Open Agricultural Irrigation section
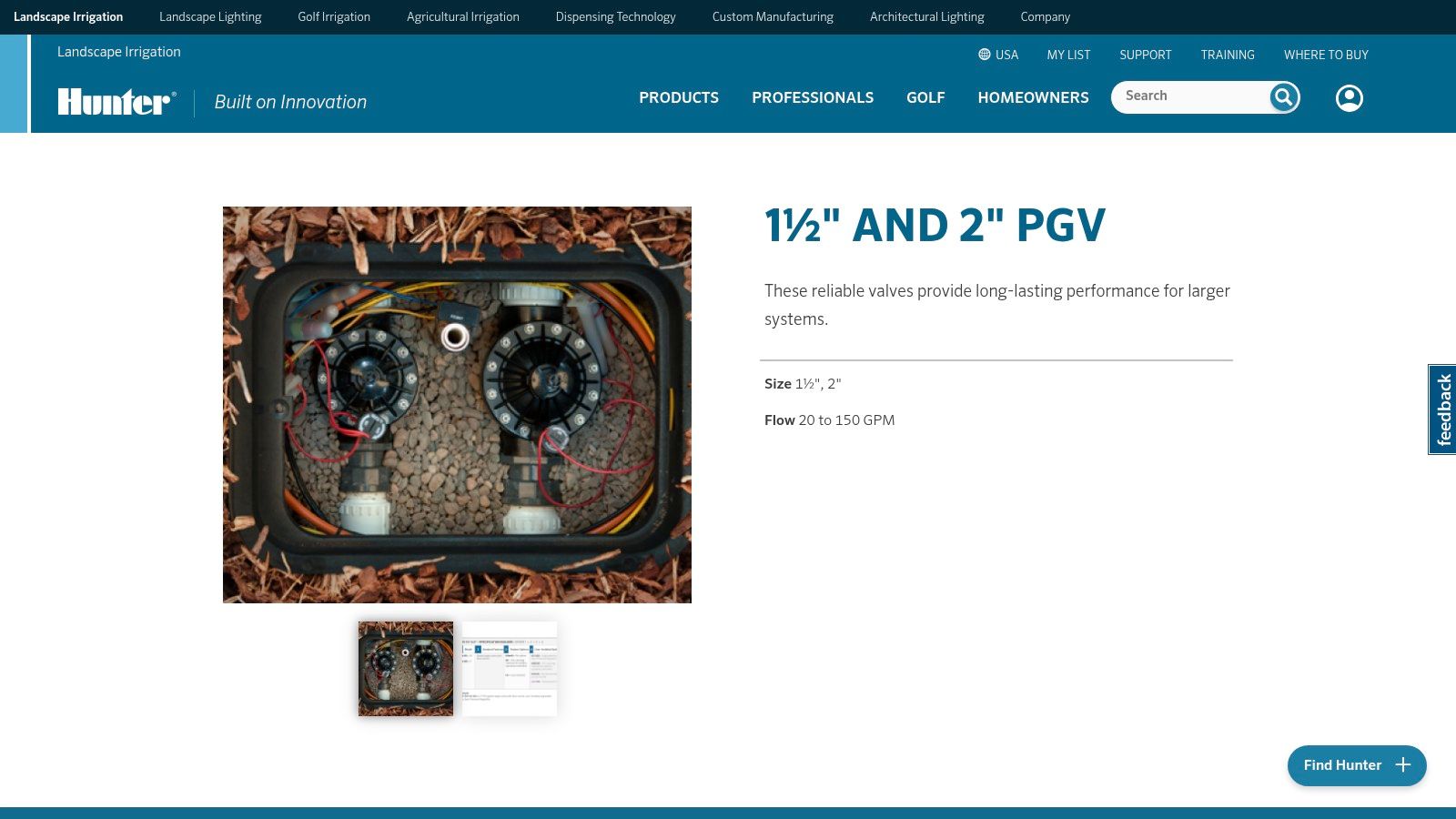The width and height of the screenshot is (1456, 819). [x=463, y=16]
